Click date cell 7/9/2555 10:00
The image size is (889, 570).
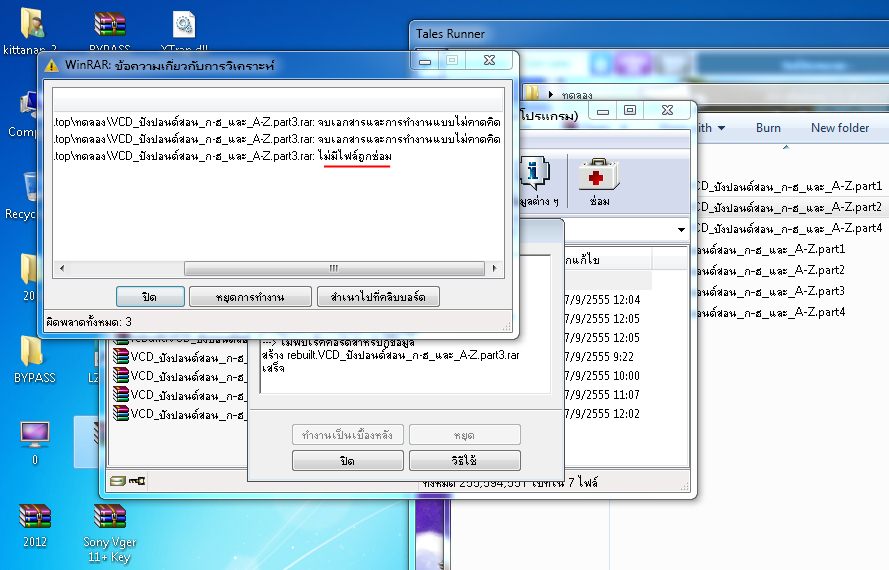pyautogui.click(x=602, y=375)
